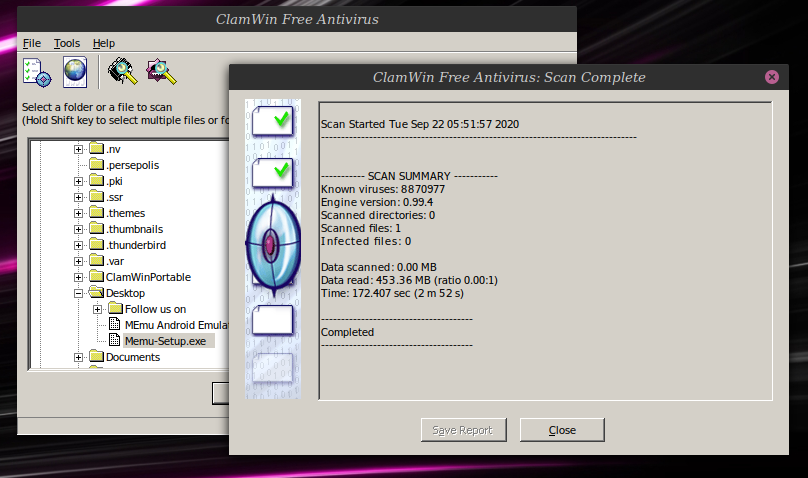Click the Scanned files: 1 line
This screenshot has width=808, height=478.
coord(361,228)
